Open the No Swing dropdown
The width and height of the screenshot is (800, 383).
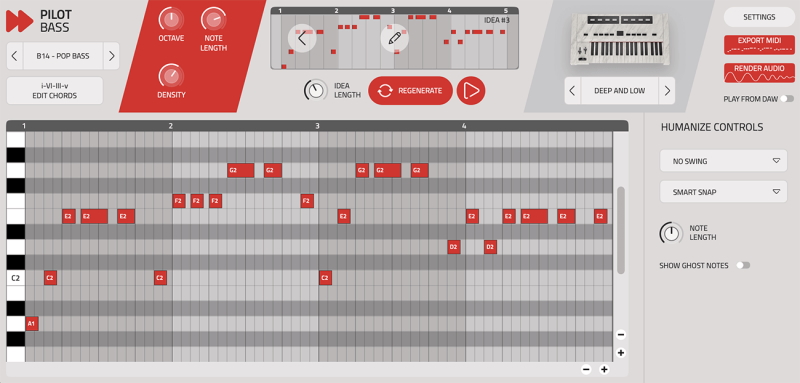(723, 161)
